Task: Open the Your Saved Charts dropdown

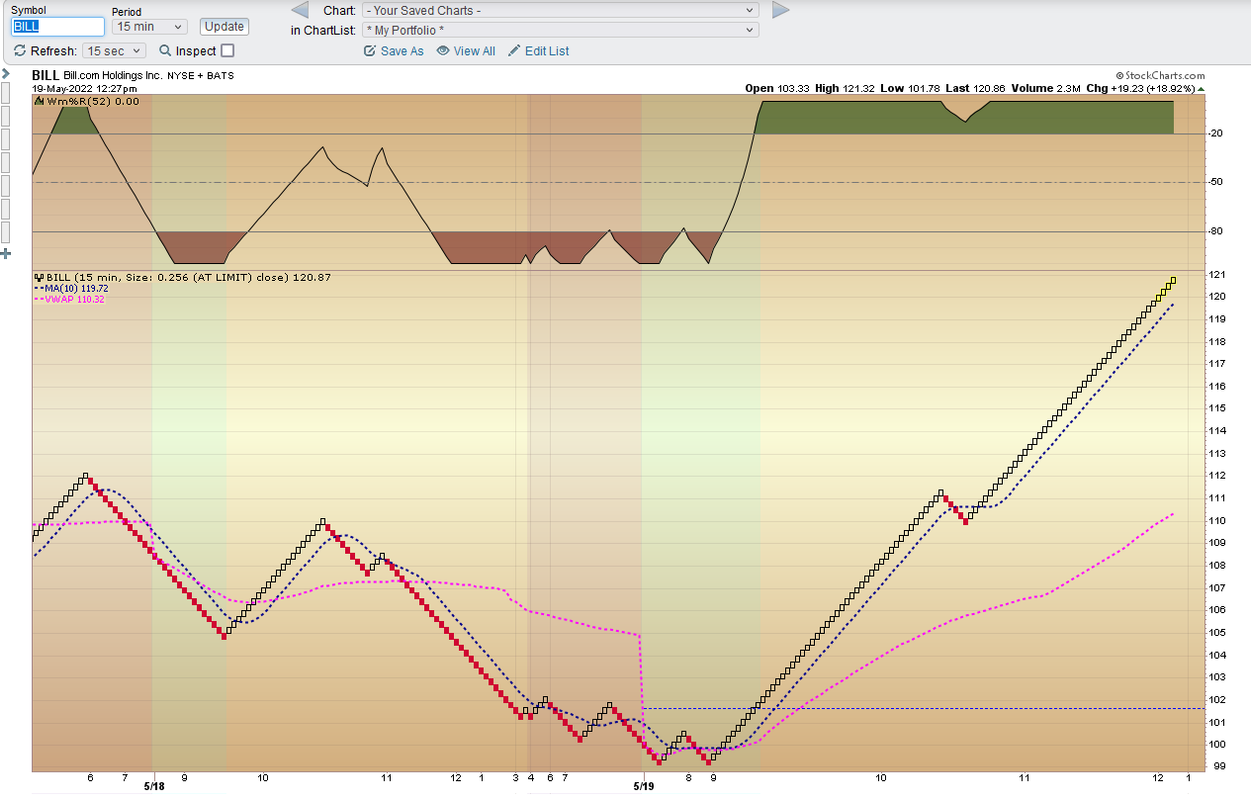Action: tap(561, 10)
